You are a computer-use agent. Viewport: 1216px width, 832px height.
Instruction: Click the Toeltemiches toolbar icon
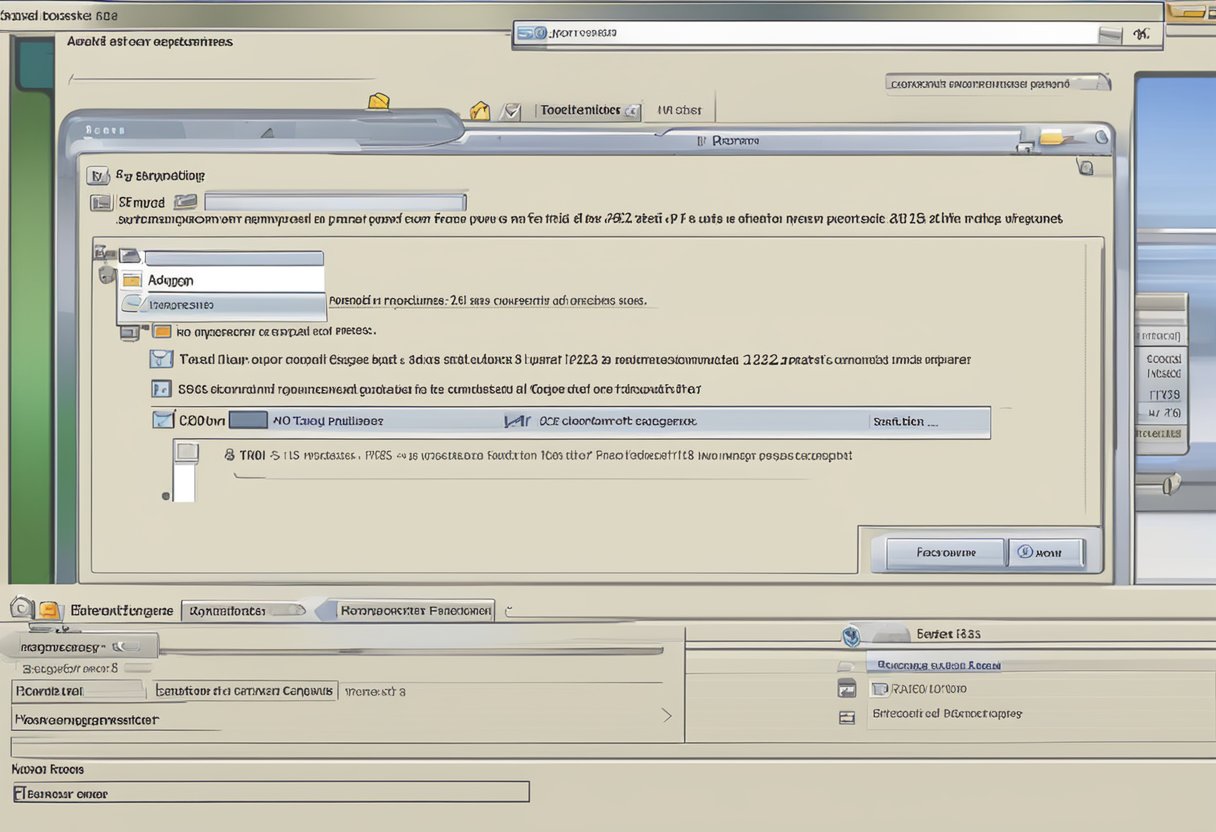coord(587,110)
